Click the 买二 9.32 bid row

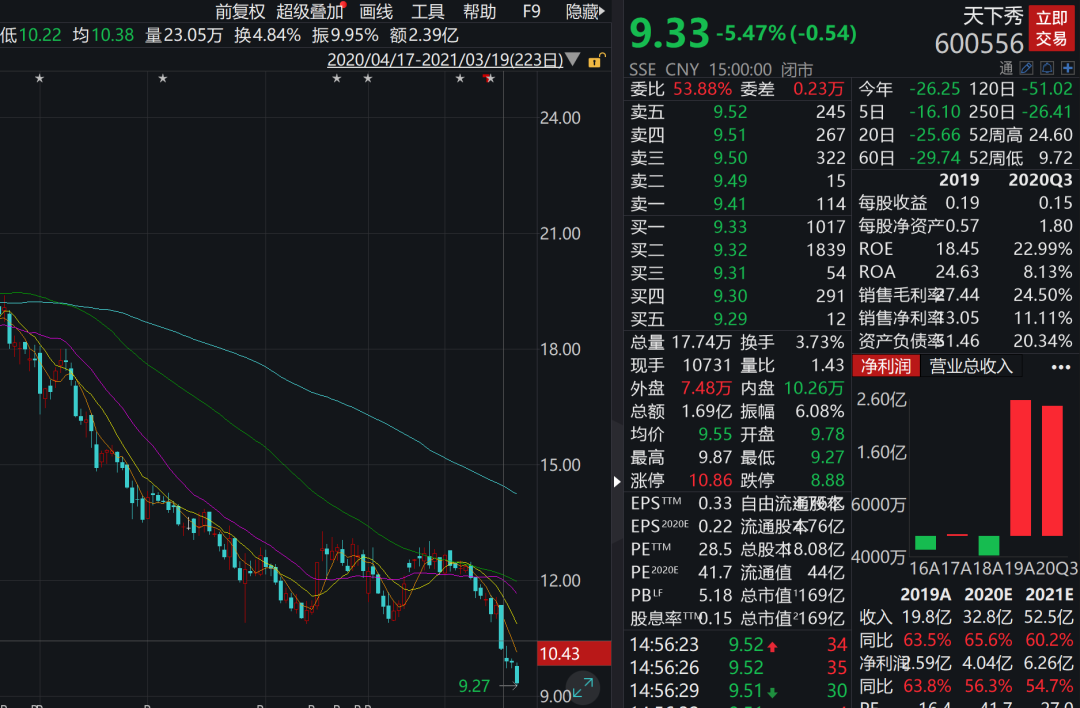738,250
